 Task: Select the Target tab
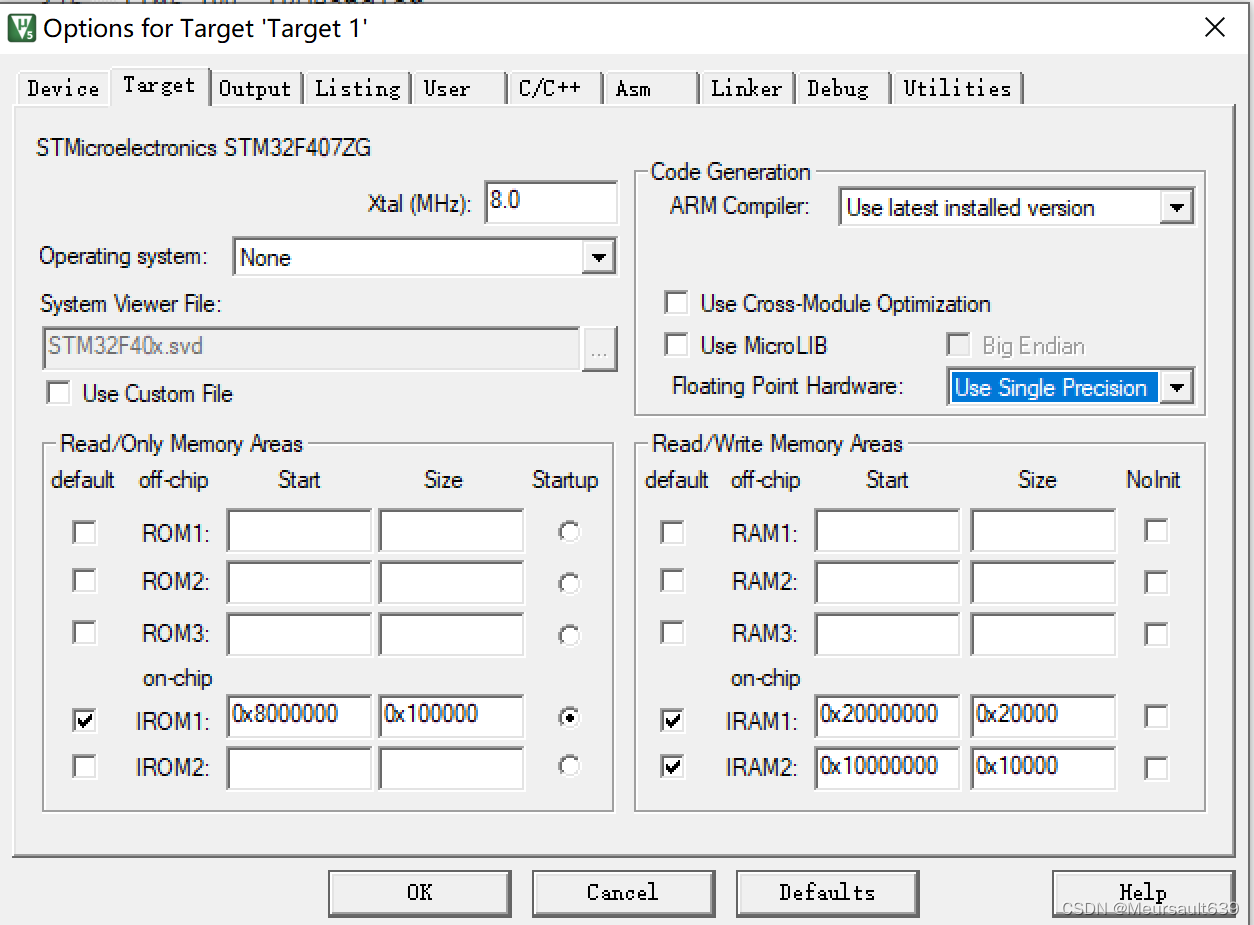pos(159,86)
